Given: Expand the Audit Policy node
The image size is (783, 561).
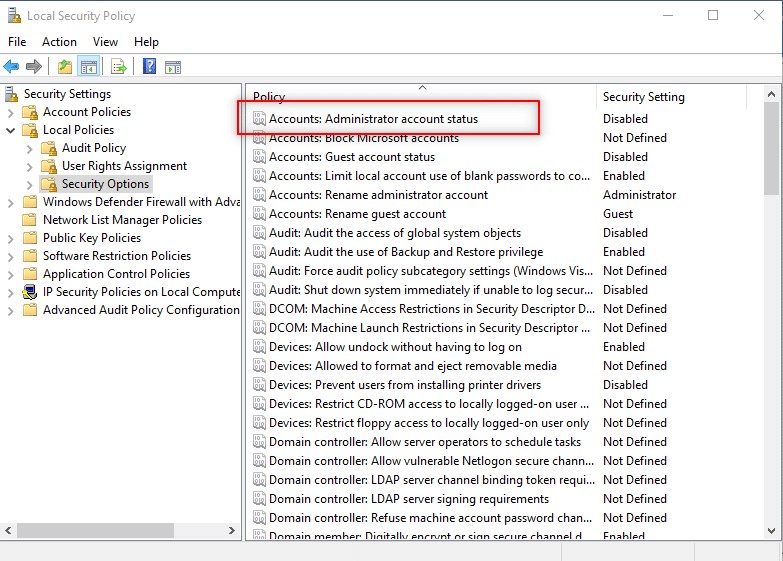Looking at the screenshot, I should point(29,149).
